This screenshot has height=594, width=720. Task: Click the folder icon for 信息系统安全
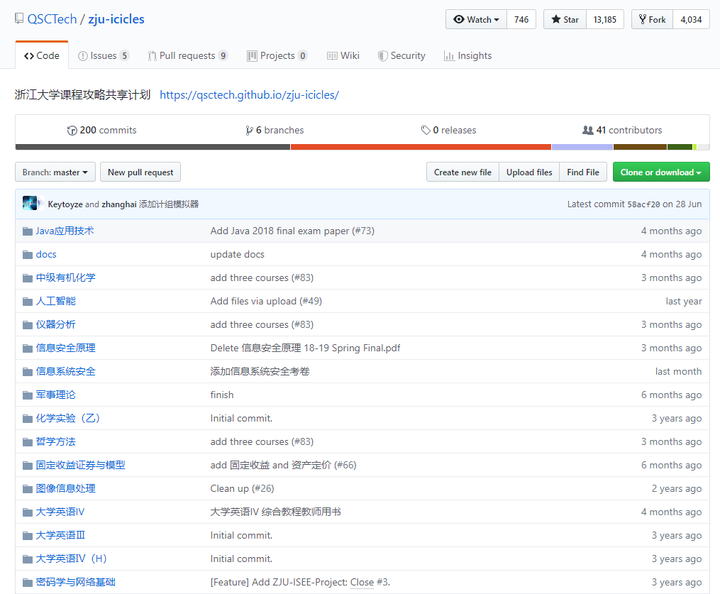click(x=28, y=371)
